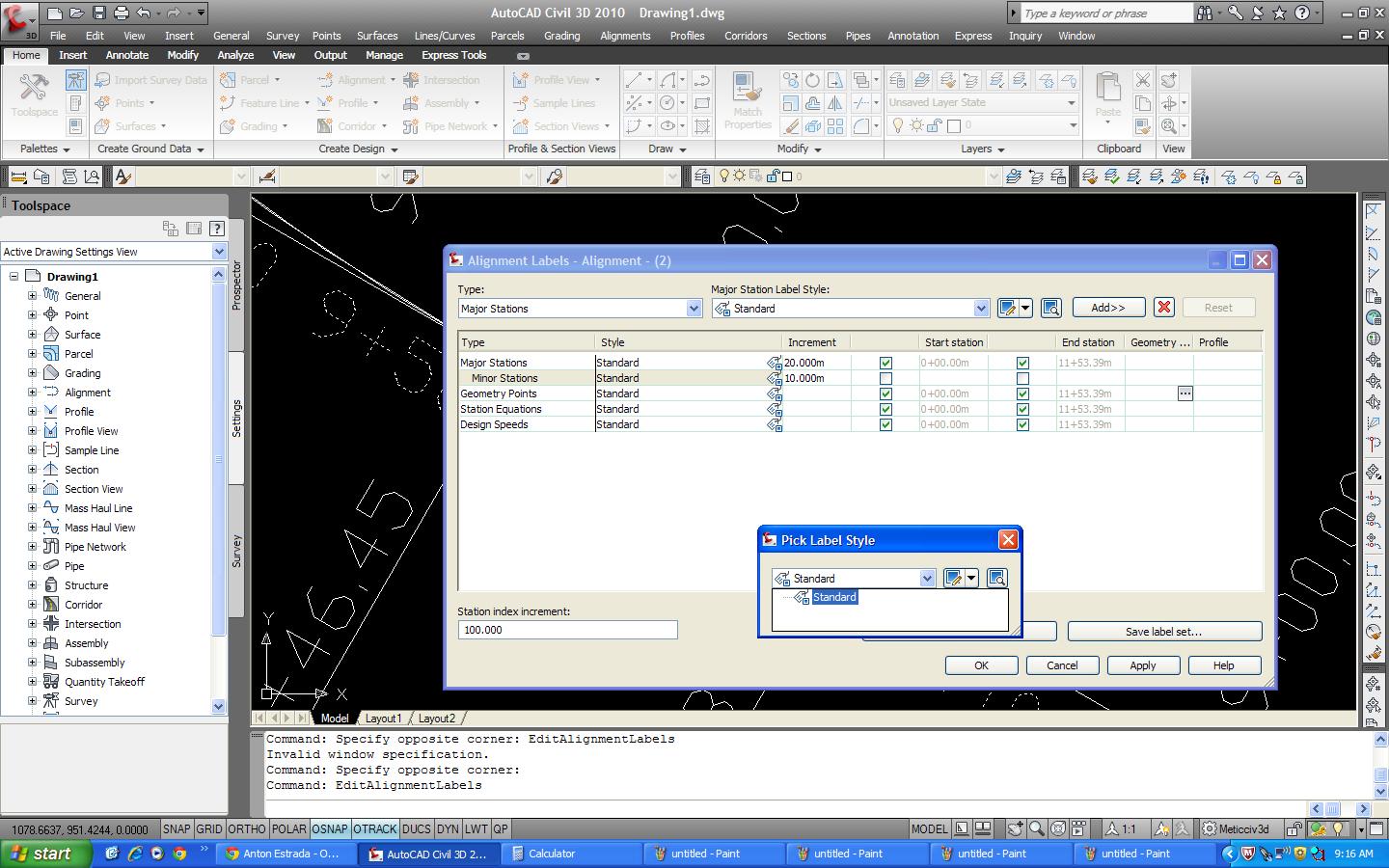Viewport: 1389px width, 868px height.
Task: Click the ellipsis button in the Geometry Points row
Action: pyautogui.click(x=1185, y=393)
